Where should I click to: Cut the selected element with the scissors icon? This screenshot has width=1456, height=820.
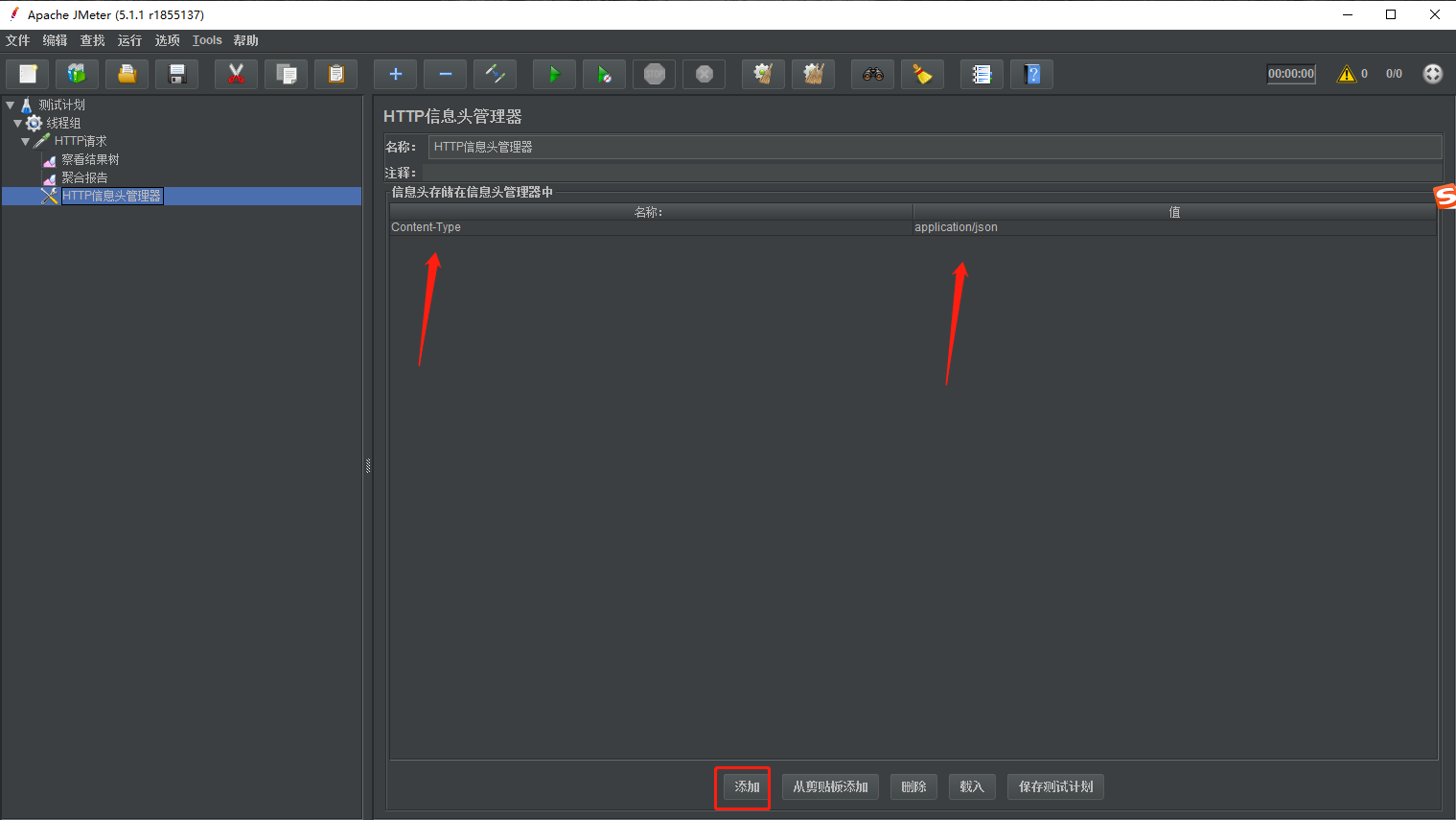click(236, 74)
